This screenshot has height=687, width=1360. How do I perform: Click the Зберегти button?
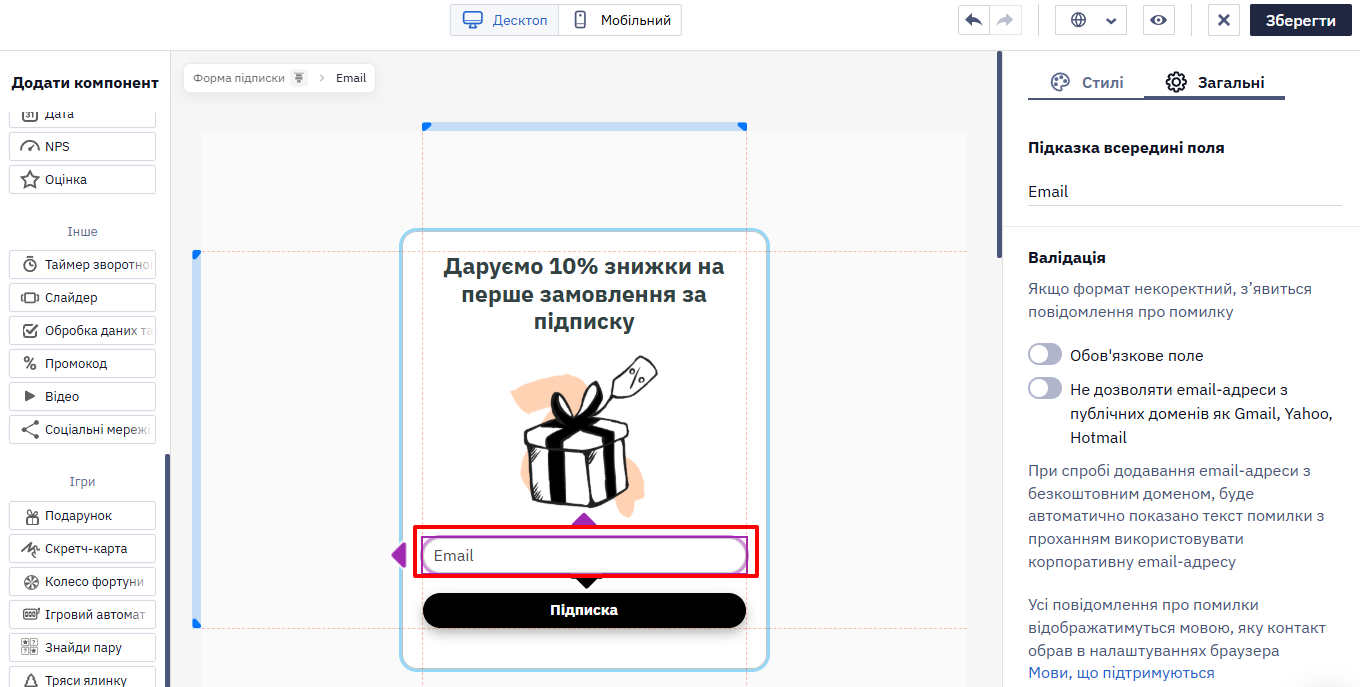1300,20
